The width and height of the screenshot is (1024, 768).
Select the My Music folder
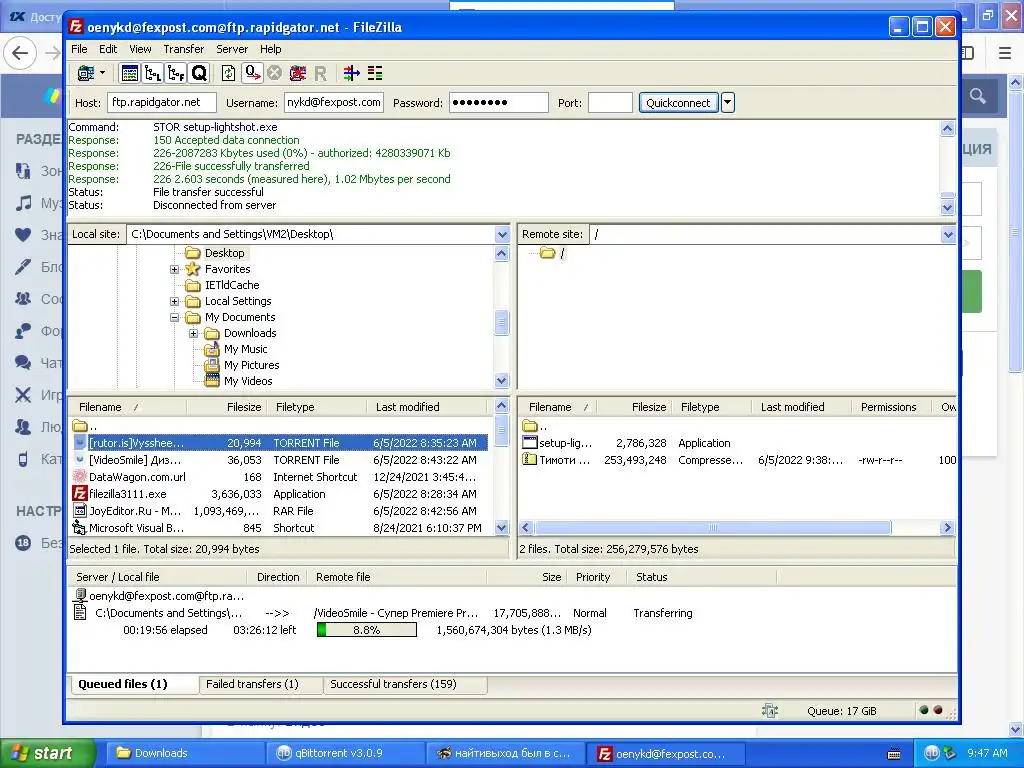tap(246, 349)
